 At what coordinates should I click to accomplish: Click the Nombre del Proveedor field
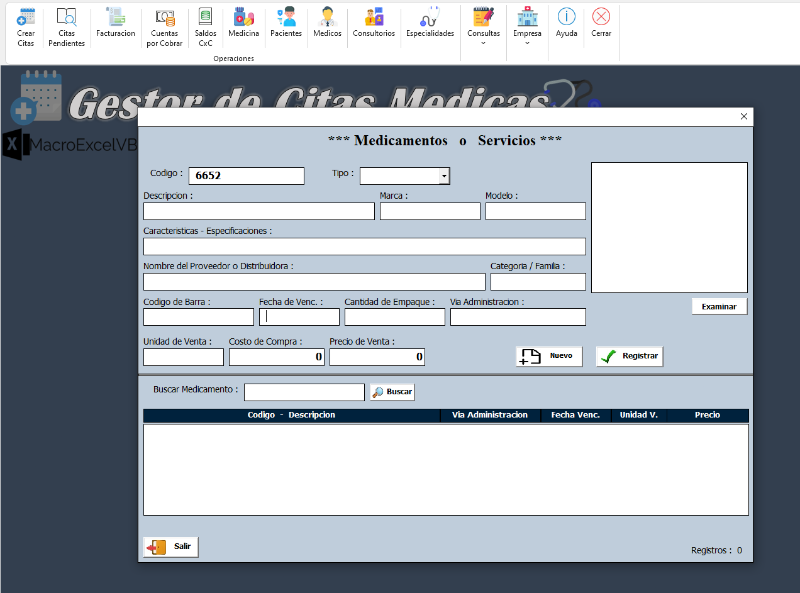pyautogui.click(x=314, y=282)
